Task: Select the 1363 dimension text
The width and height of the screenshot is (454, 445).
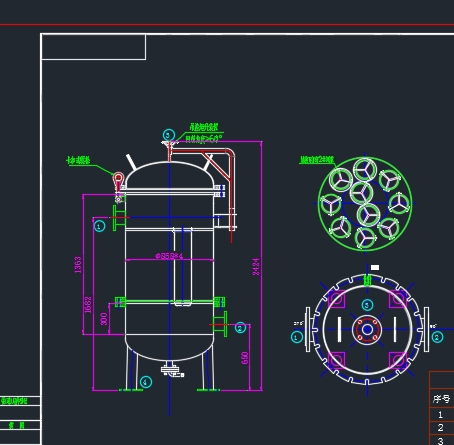Action: click(78, 265)
